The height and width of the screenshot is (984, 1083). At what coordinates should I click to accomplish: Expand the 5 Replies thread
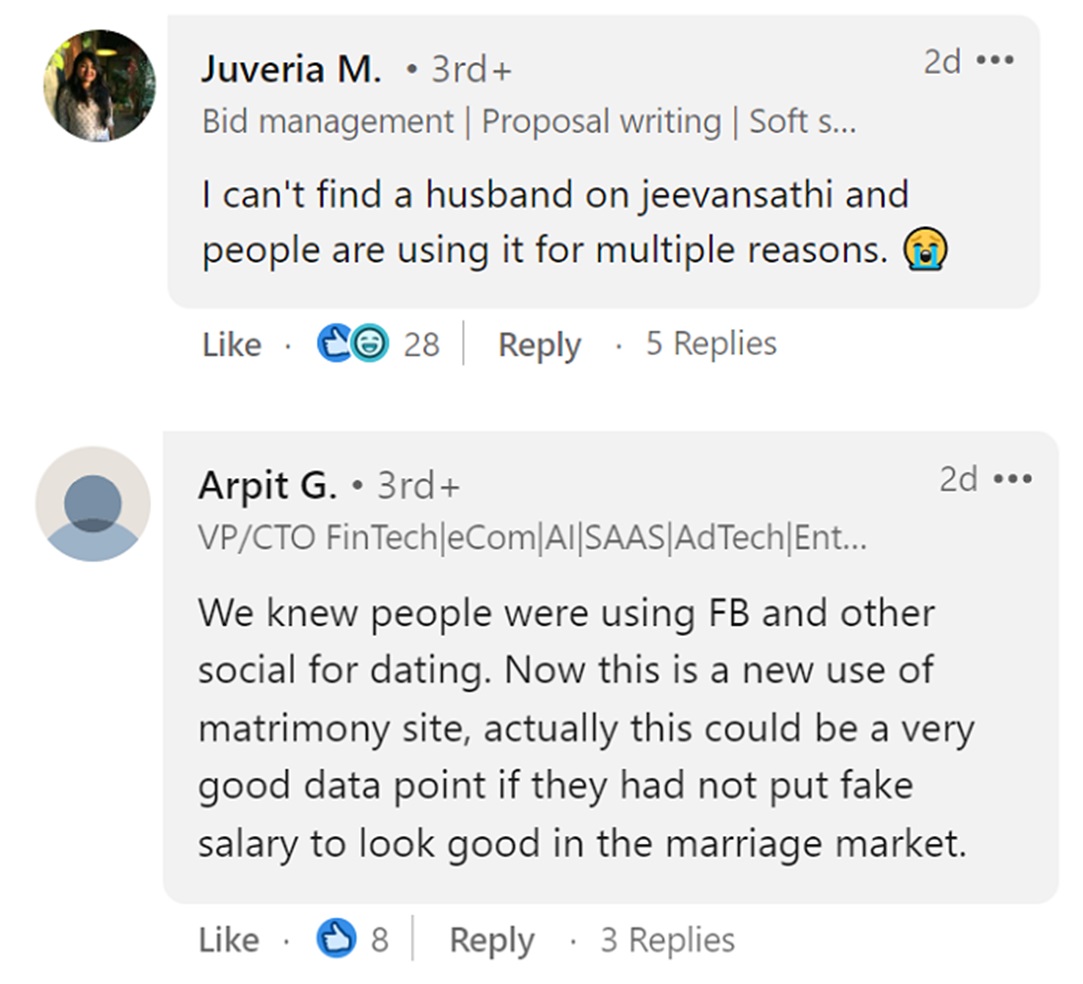pyautogui.click(x=710, y=344)
